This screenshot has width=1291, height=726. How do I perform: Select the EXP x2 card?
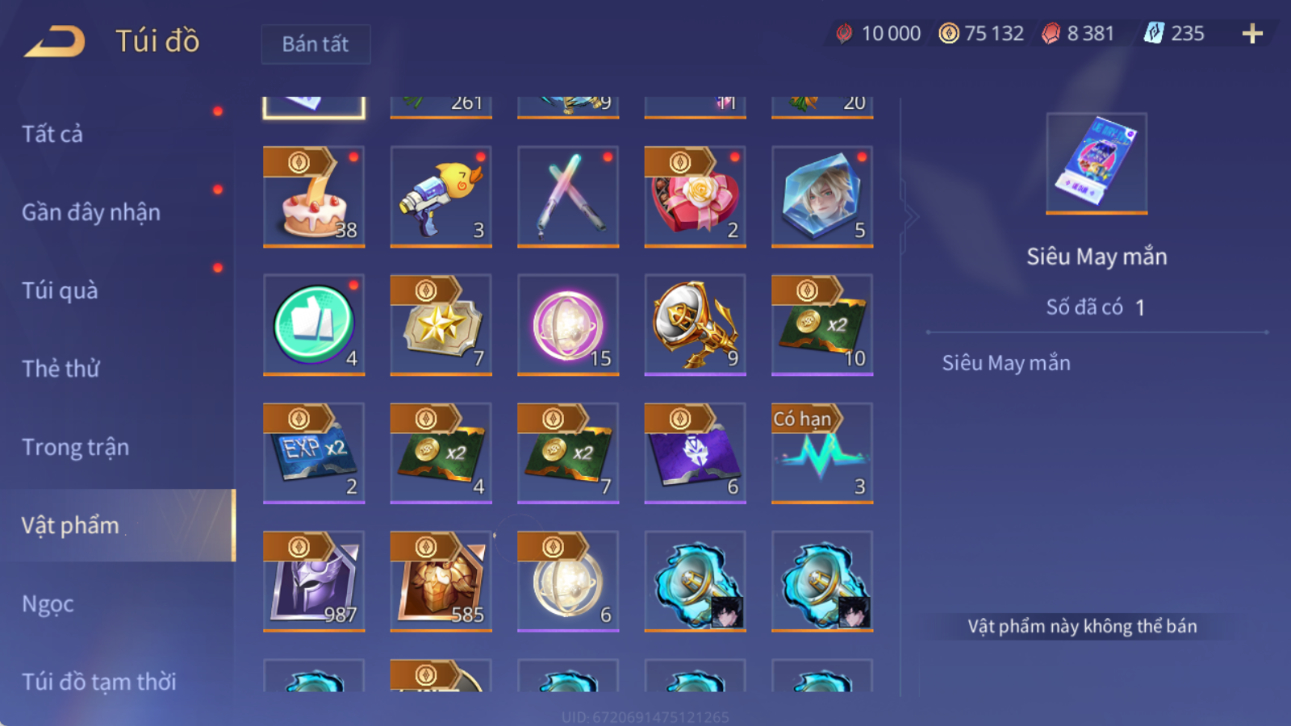(314, 453)
